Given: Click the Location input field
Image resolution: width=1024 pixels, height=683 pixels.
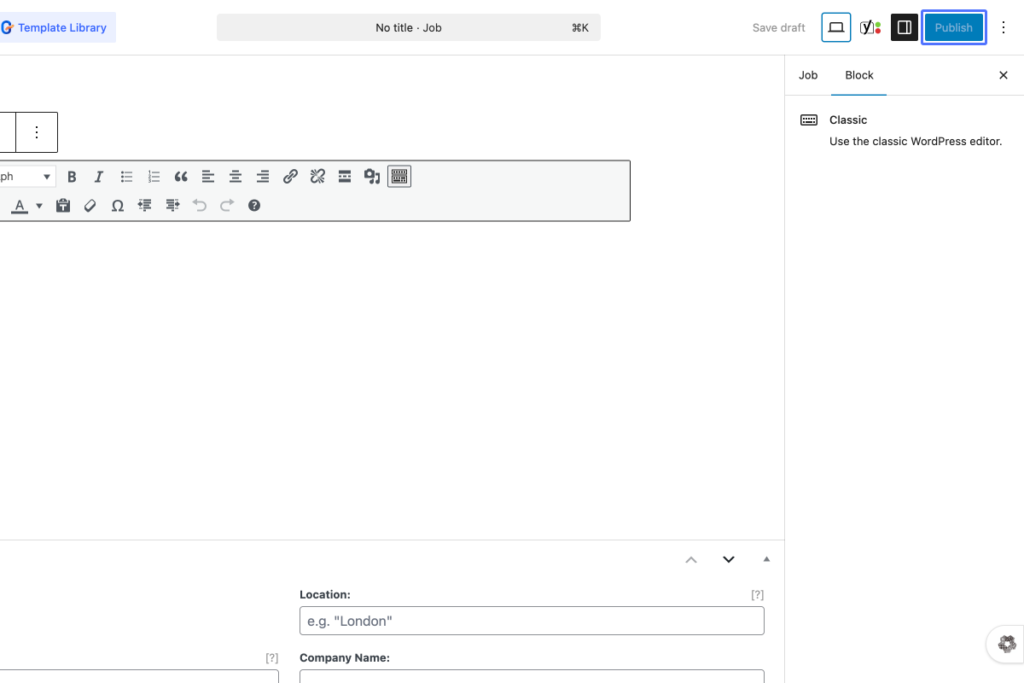Looking at the screenshot, I should 532,621.
